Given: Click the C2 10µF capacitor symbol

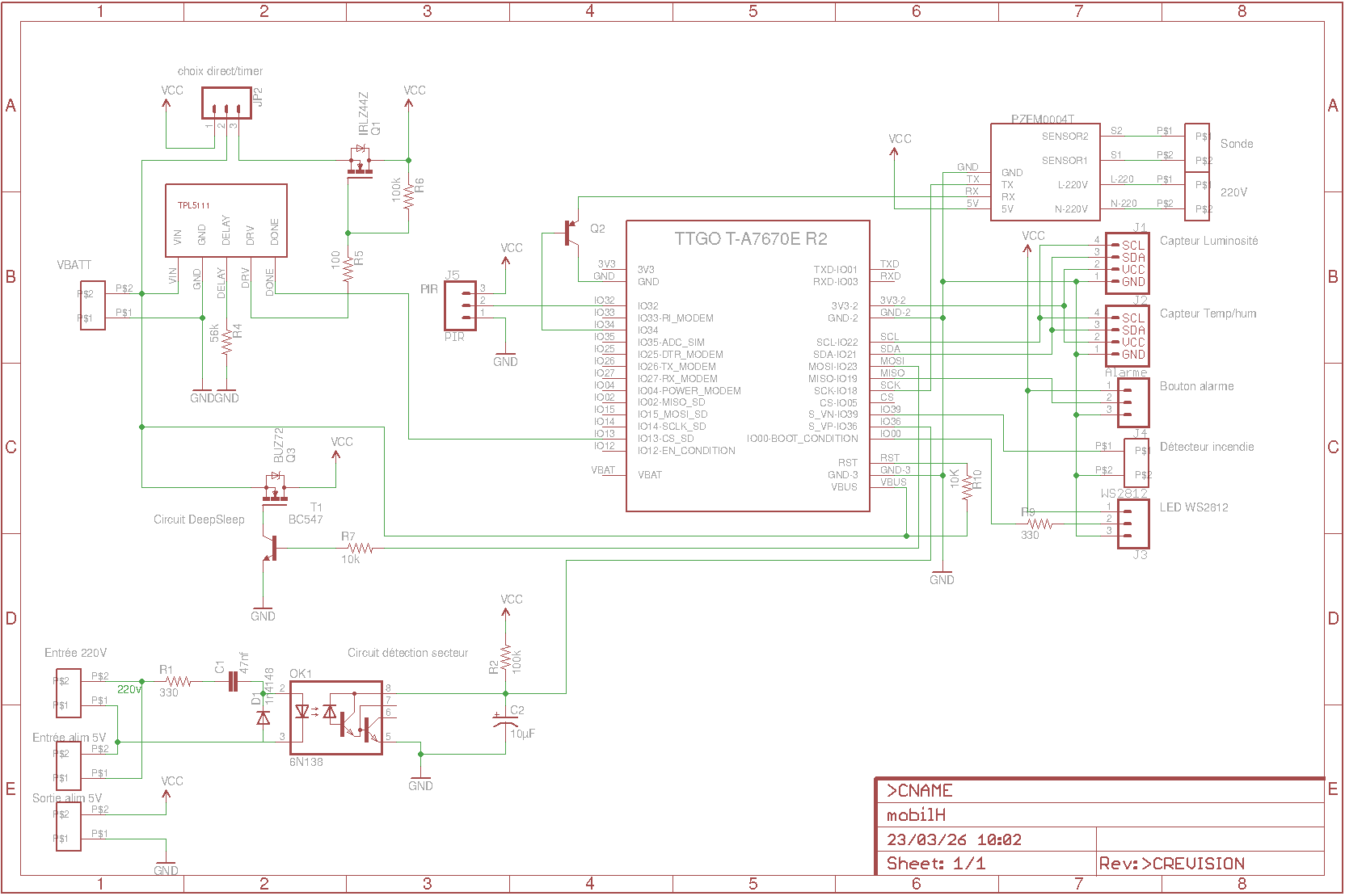Looking at the screenshot, I should 506,720.
